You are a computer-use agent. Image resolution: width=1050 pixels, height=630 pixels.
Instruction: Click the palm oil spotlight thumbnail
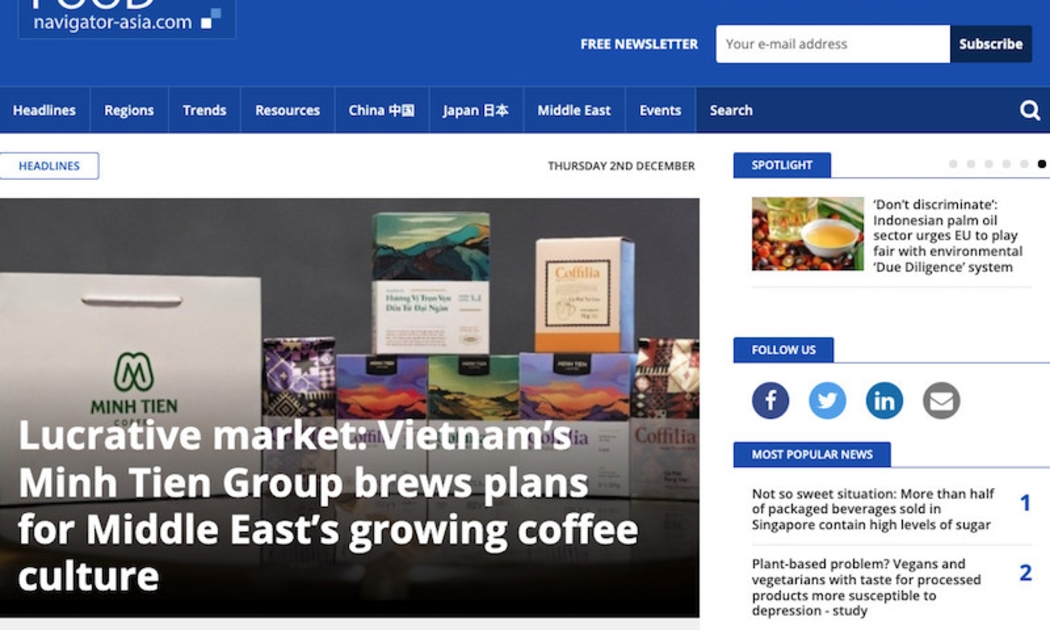pos(808,234)
